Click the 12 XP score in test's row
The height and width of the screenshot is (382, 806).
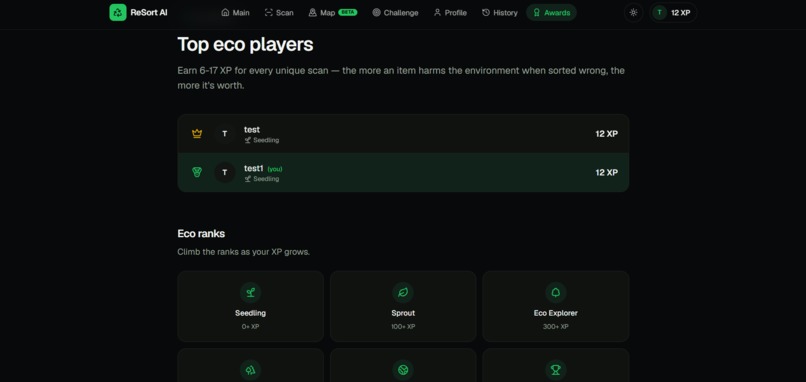(x=607, y=134)
